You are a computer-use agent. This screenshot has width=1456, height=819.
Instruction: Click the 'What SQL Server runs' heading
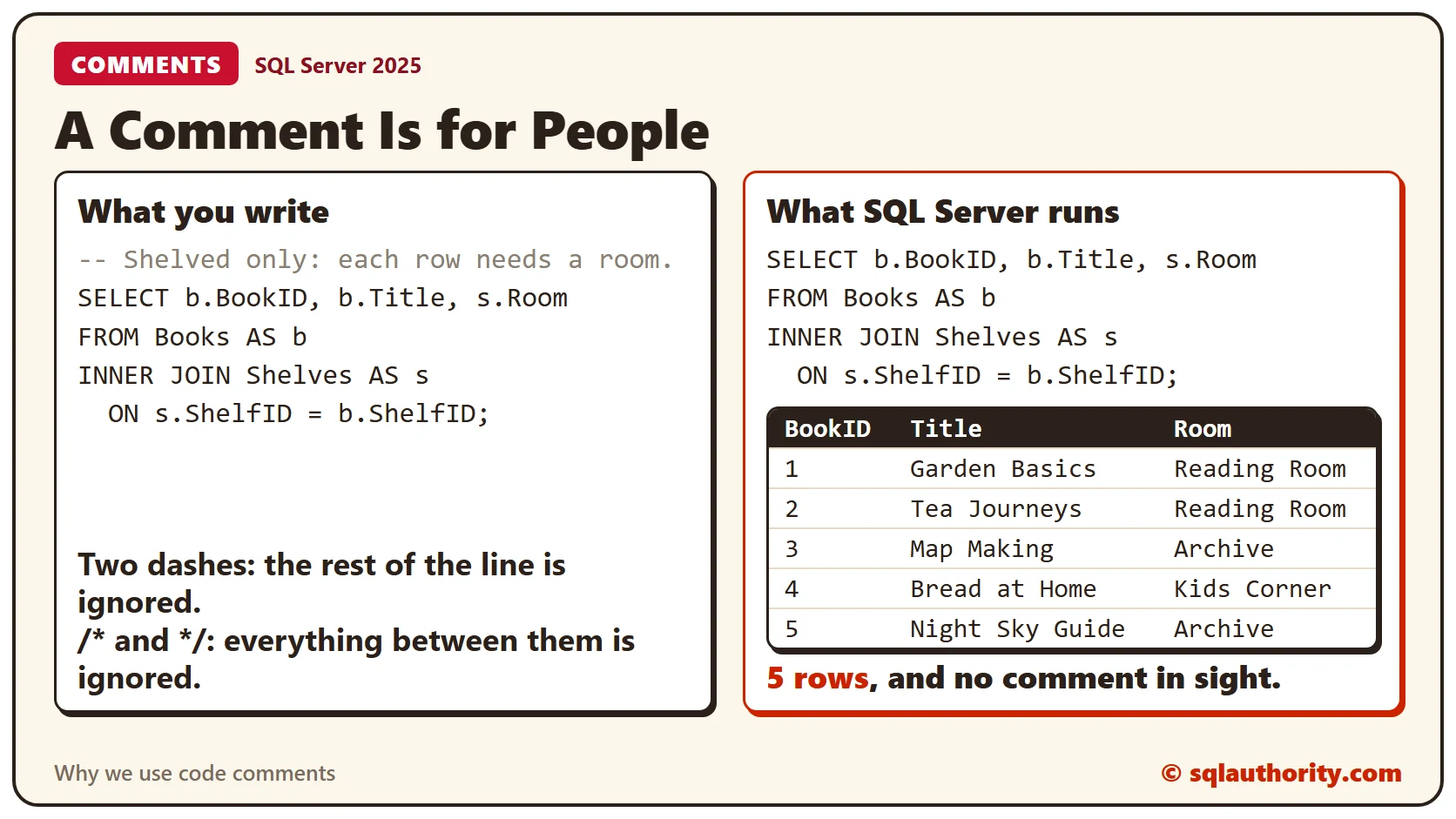(943, 211)
